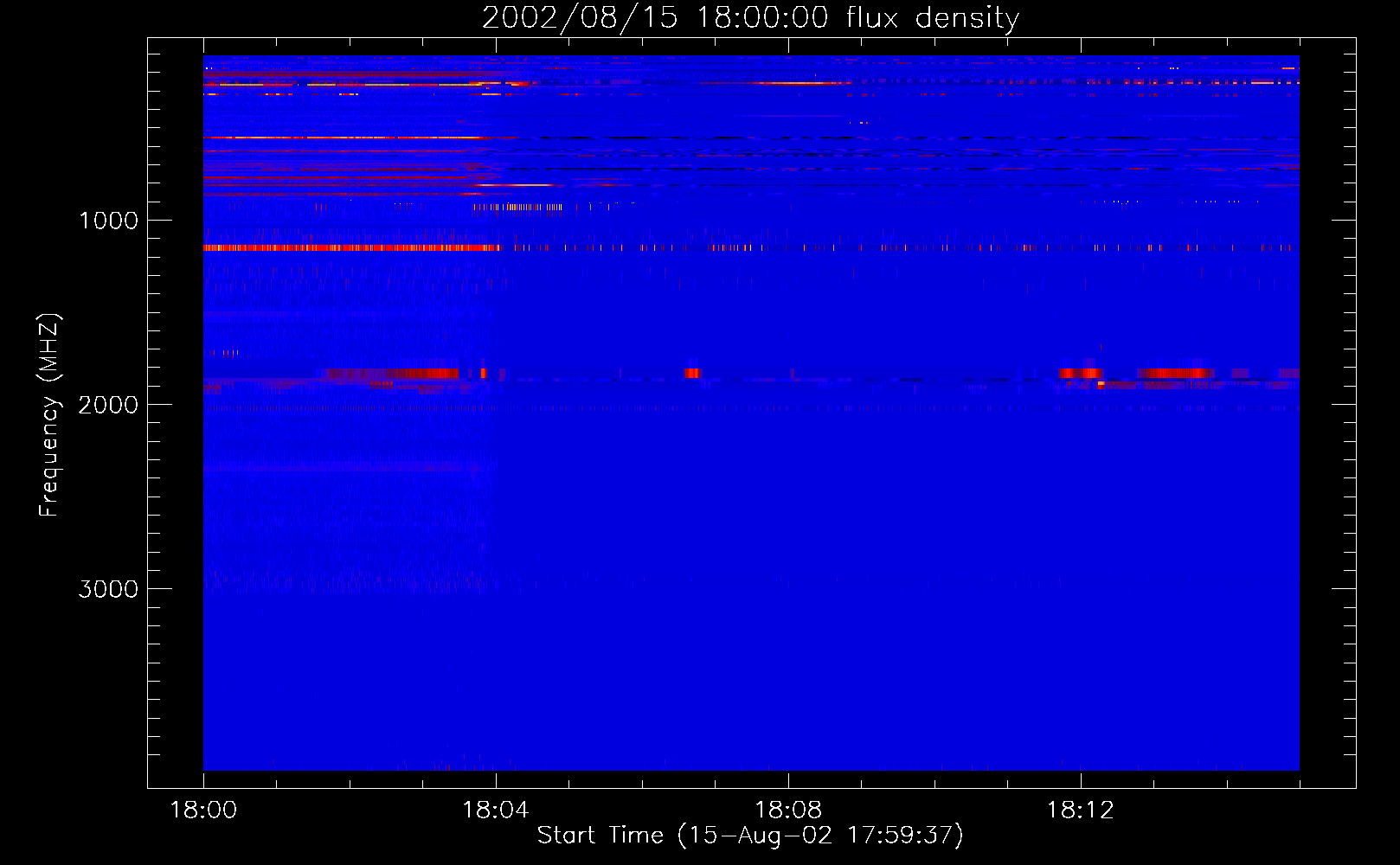Select the 18:08 time axis label

(x=788, y=811)
